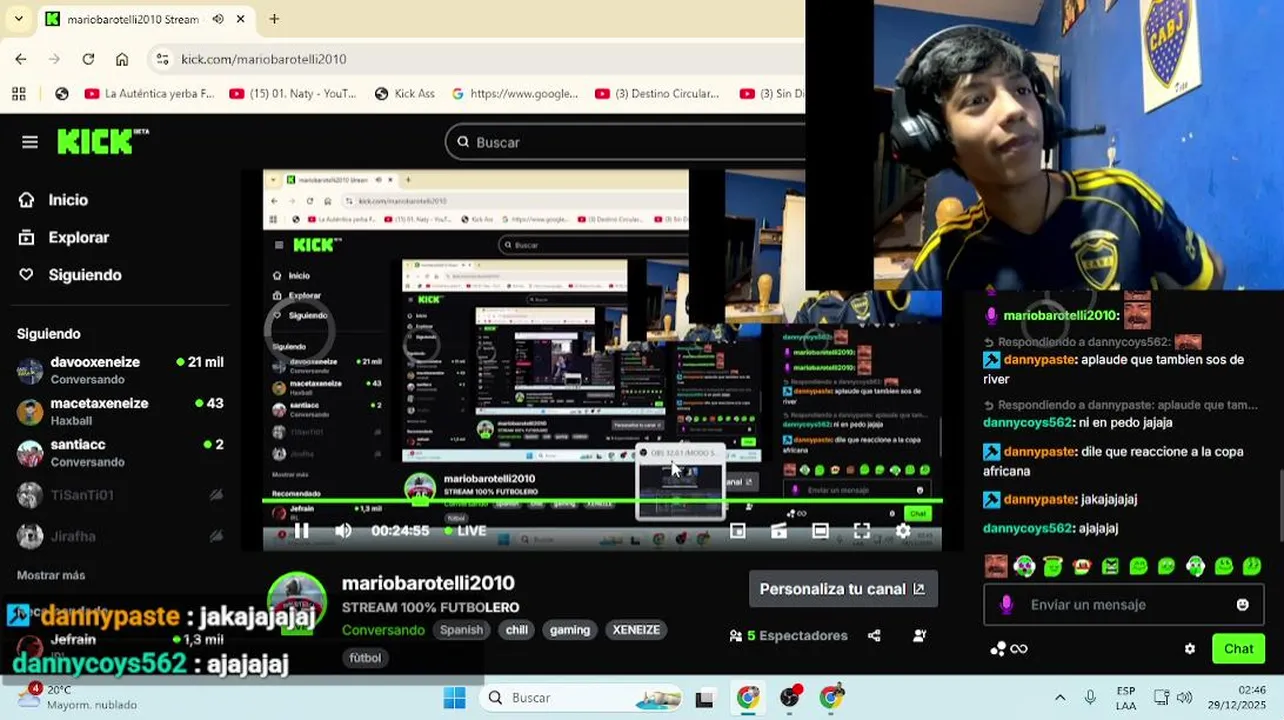Image resolution: width=1284 pixels, height=720 pixels.
Task: Open the Windows Start menu
Action: point(454,697)
